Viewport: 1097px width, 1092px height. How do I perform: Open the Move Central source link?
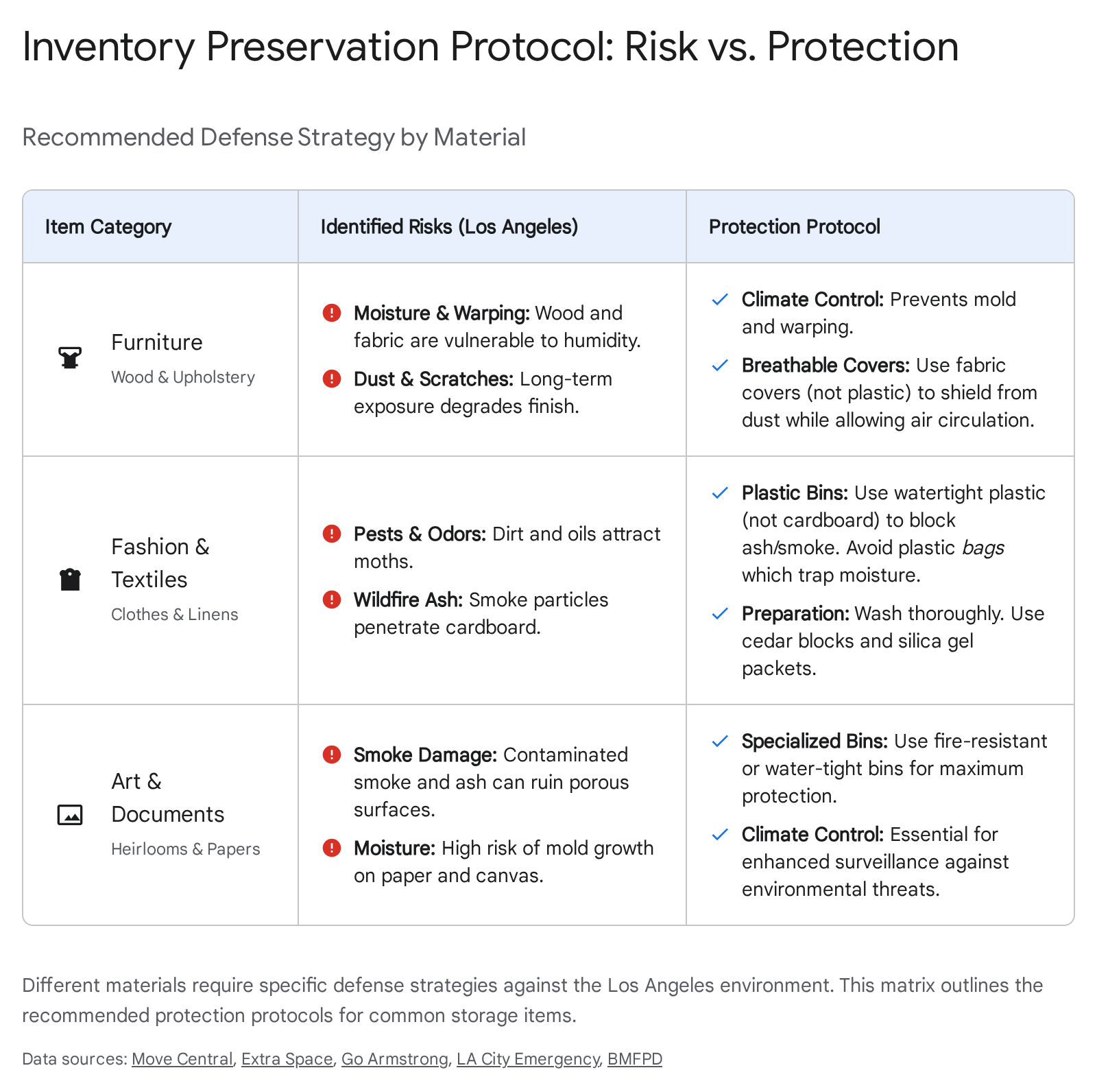tap(182, 1059)
